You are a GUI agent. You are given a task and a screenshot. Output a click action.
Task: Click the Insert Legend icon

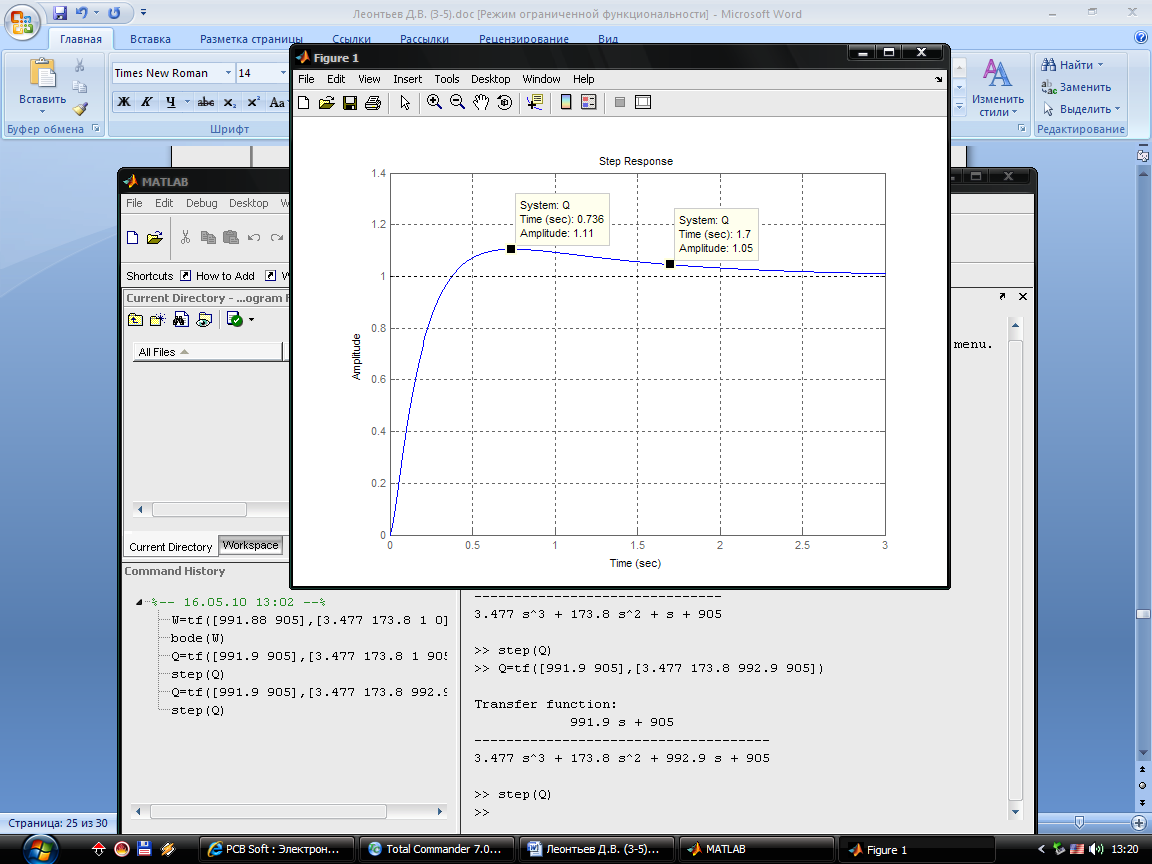(x=589, y=102)
